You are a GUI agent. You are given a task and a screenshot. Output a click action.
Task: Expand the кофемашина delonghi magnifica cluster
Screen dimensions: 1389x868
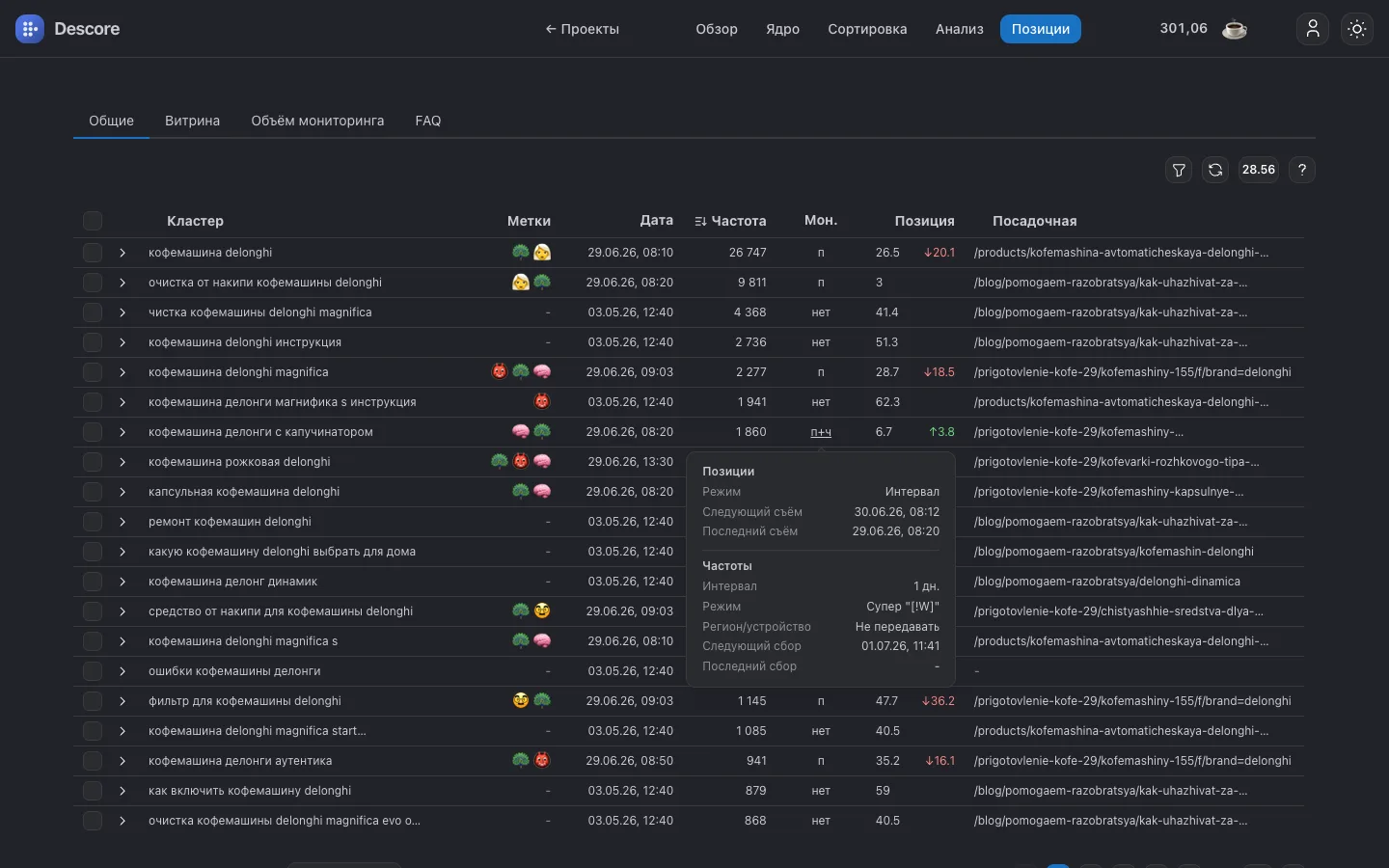click(x=123, y=372)
